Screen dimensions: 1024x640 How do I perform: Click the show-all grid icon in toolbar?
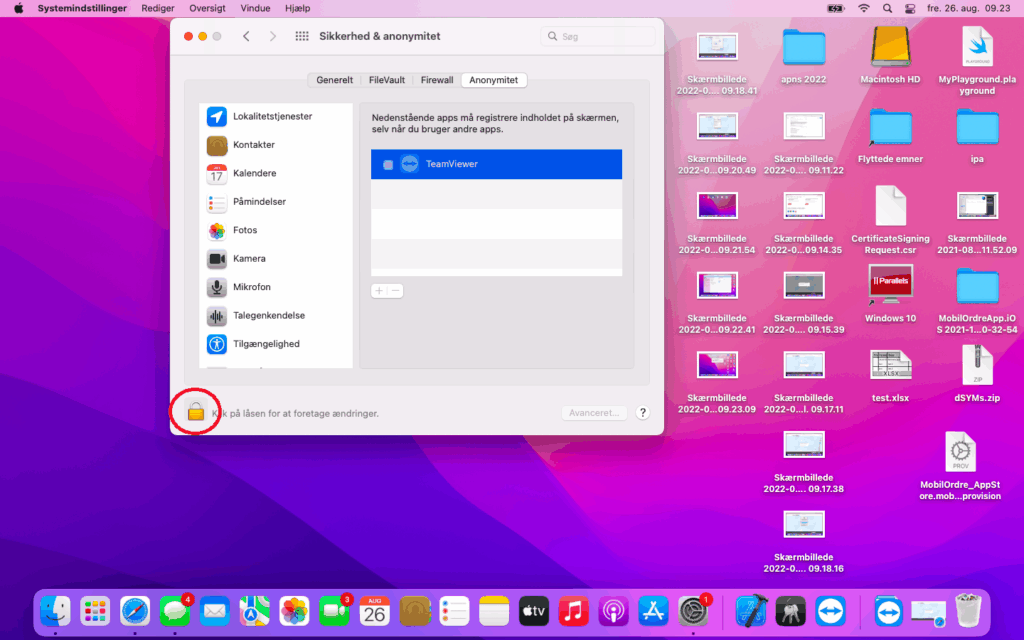pos(302,37)
